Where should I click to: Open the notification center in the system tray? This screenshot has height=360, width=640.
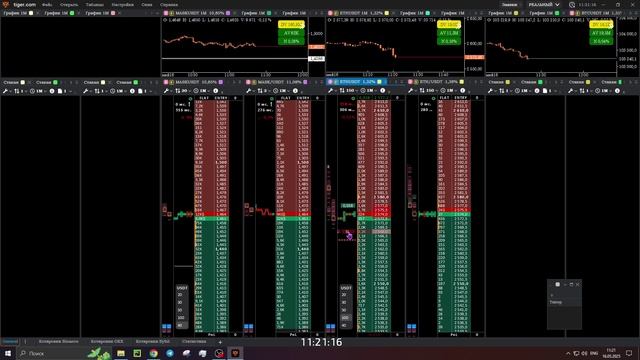pos(629,353)
